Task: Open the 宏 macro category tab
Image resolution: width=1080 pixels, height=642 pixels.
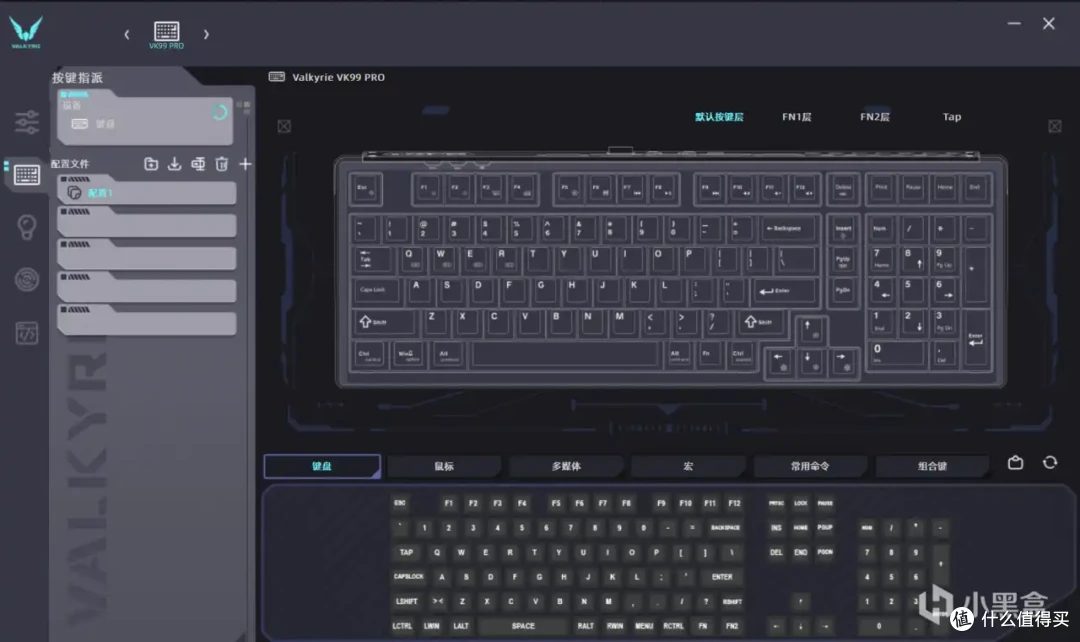Action: (688, 466)
